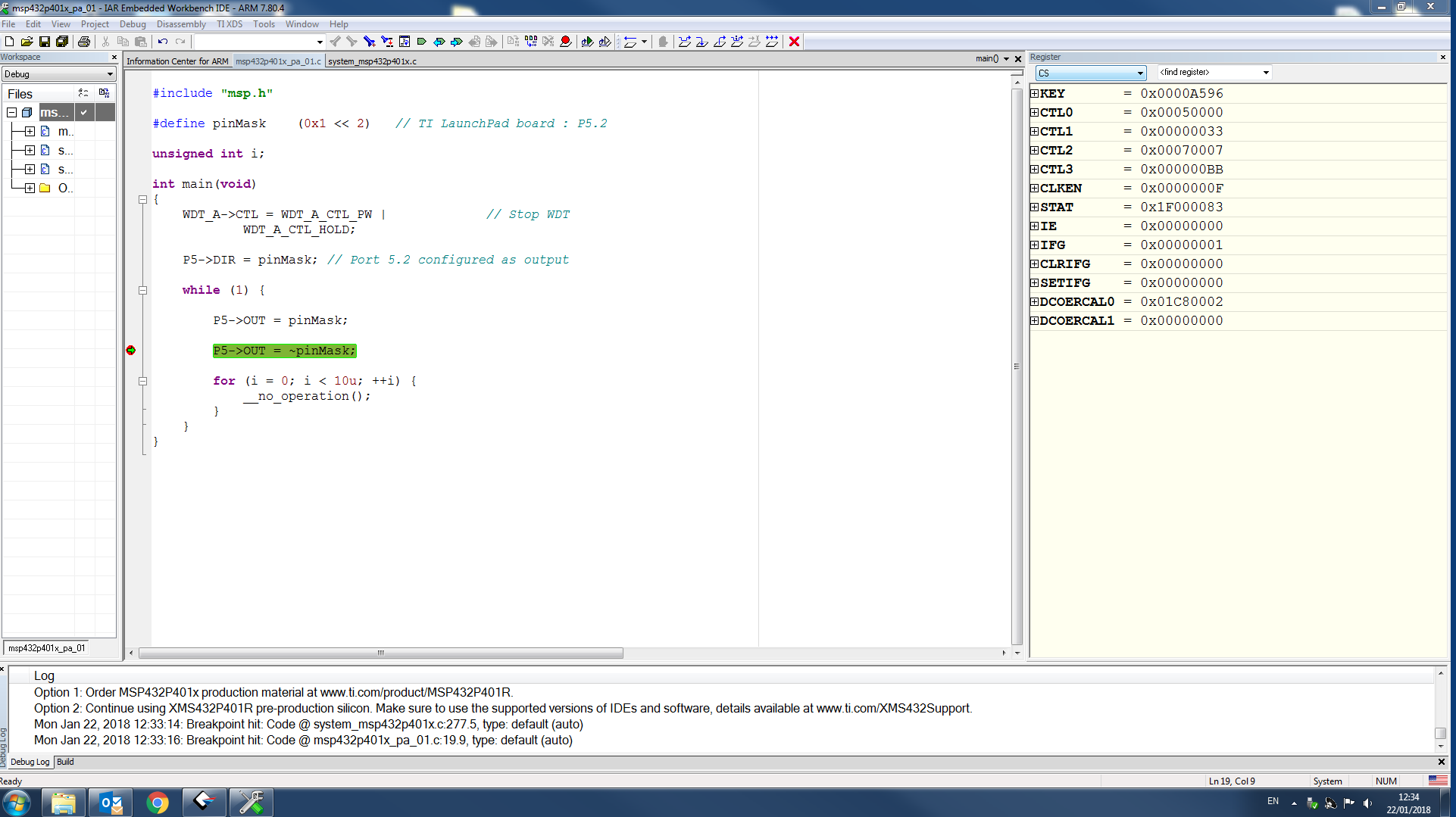
Task: Reset the debug target
Action: pyautogui.click(x=630, y=42)
